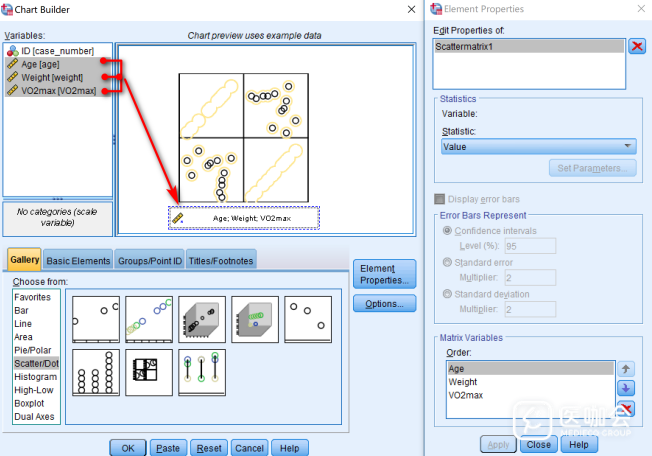Select the Grouped 3-D Scatter thumbnail
This screenshot has height=456, width=652.
tap(255, 317)
